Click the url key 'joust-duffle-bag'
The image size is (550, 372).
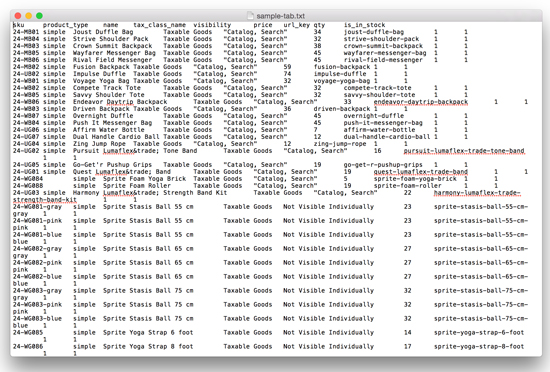pyautogui.click(x=374, y=32)
